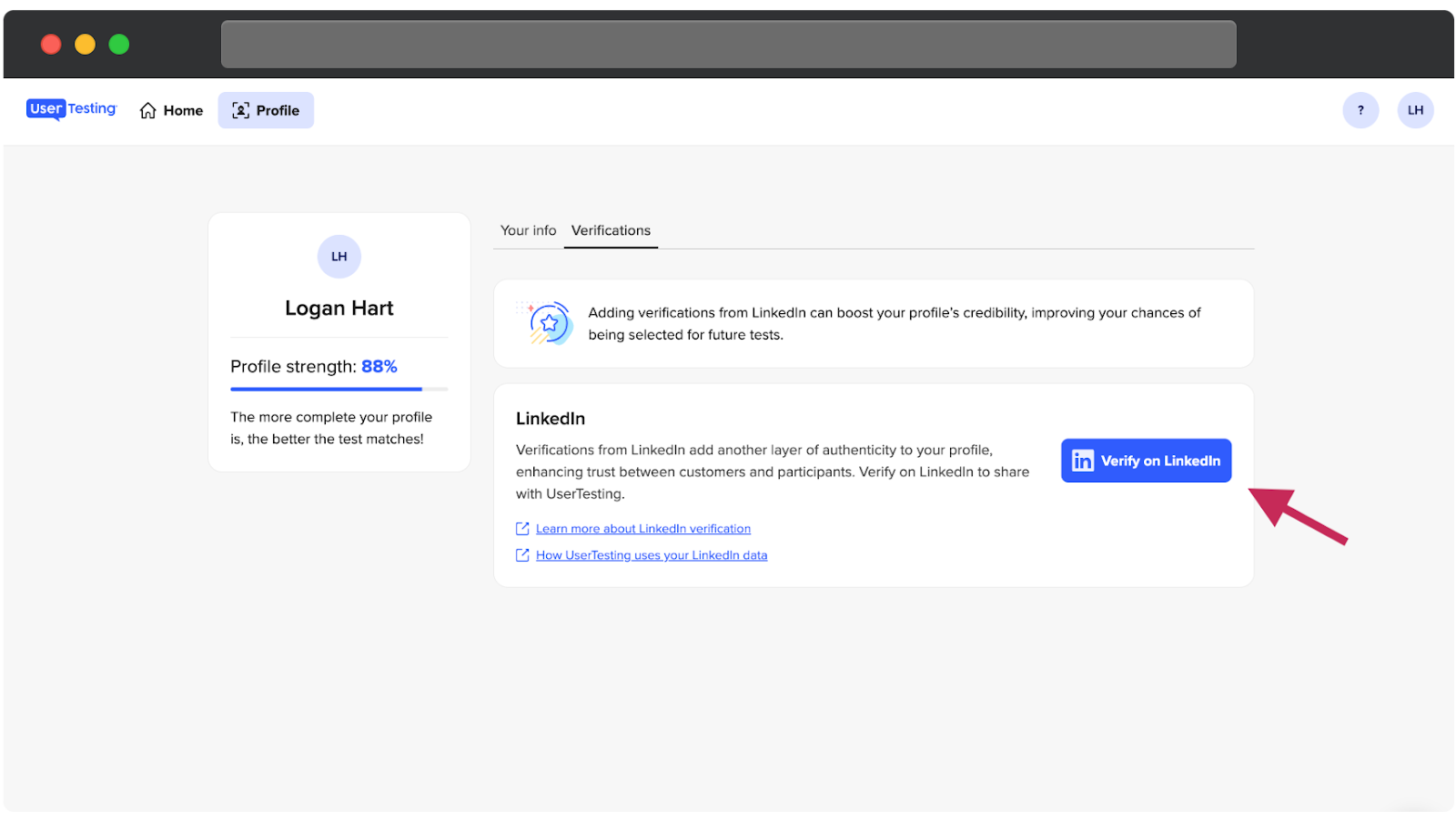Open Learn more about LinkedIn verification link
Screen dimensions: 1456x822
[x=643, y=529]
